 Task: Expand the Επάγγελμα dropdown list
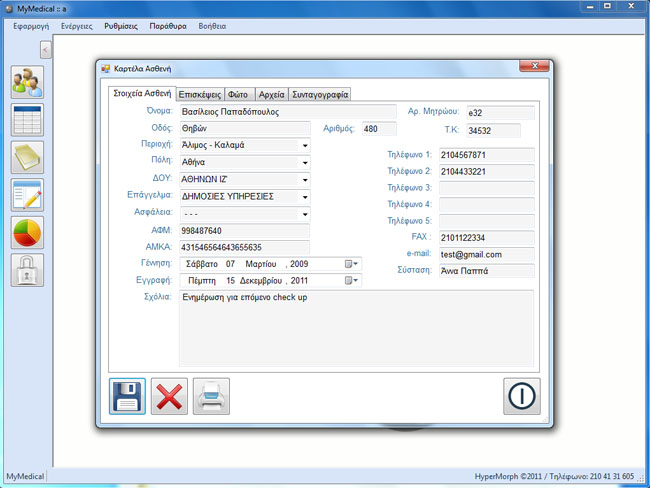[304, 196]
